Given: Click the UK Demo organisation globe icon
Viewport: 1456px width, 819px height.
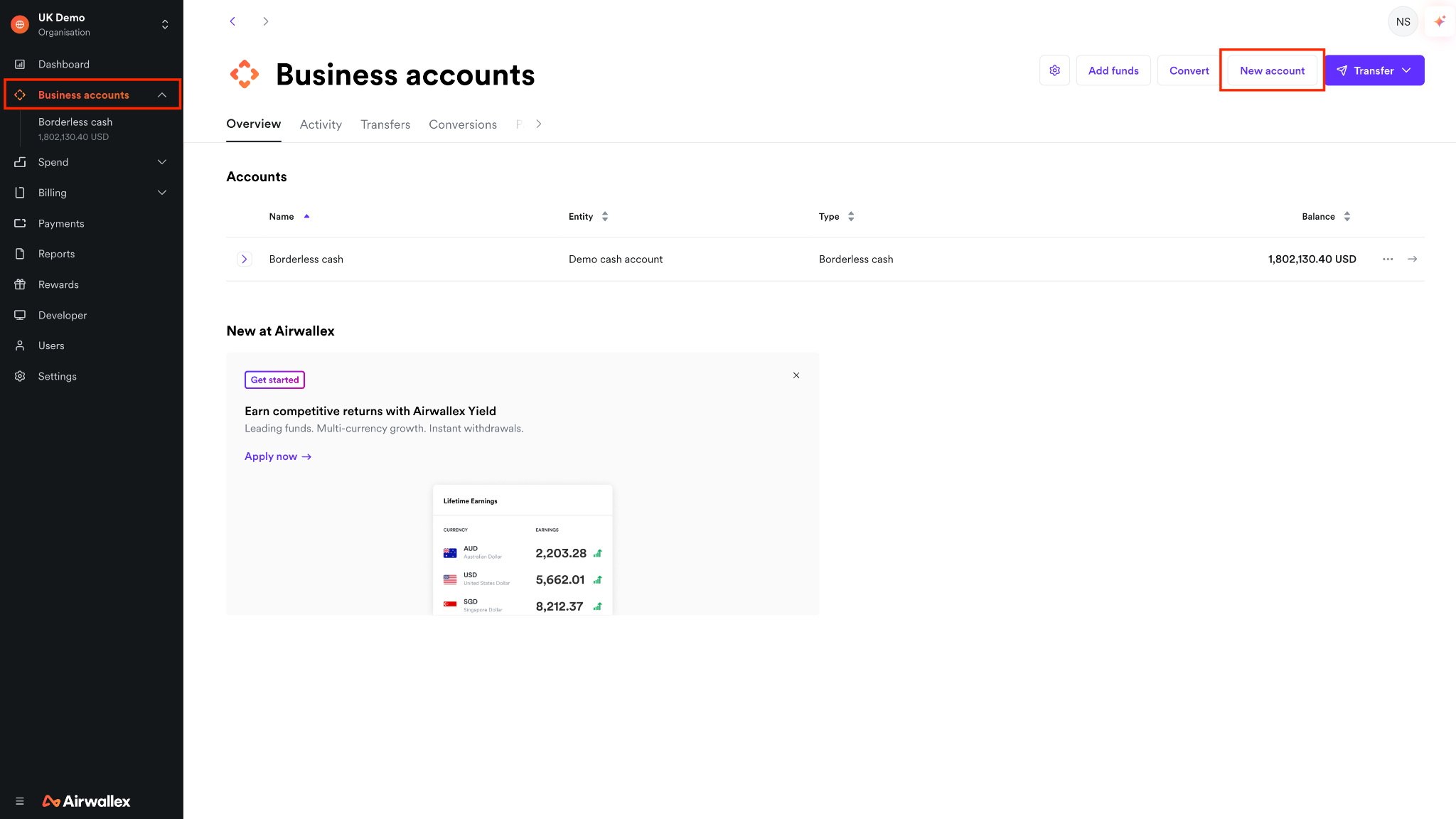Looking at the screenshot, I should [x=20, y=24].
